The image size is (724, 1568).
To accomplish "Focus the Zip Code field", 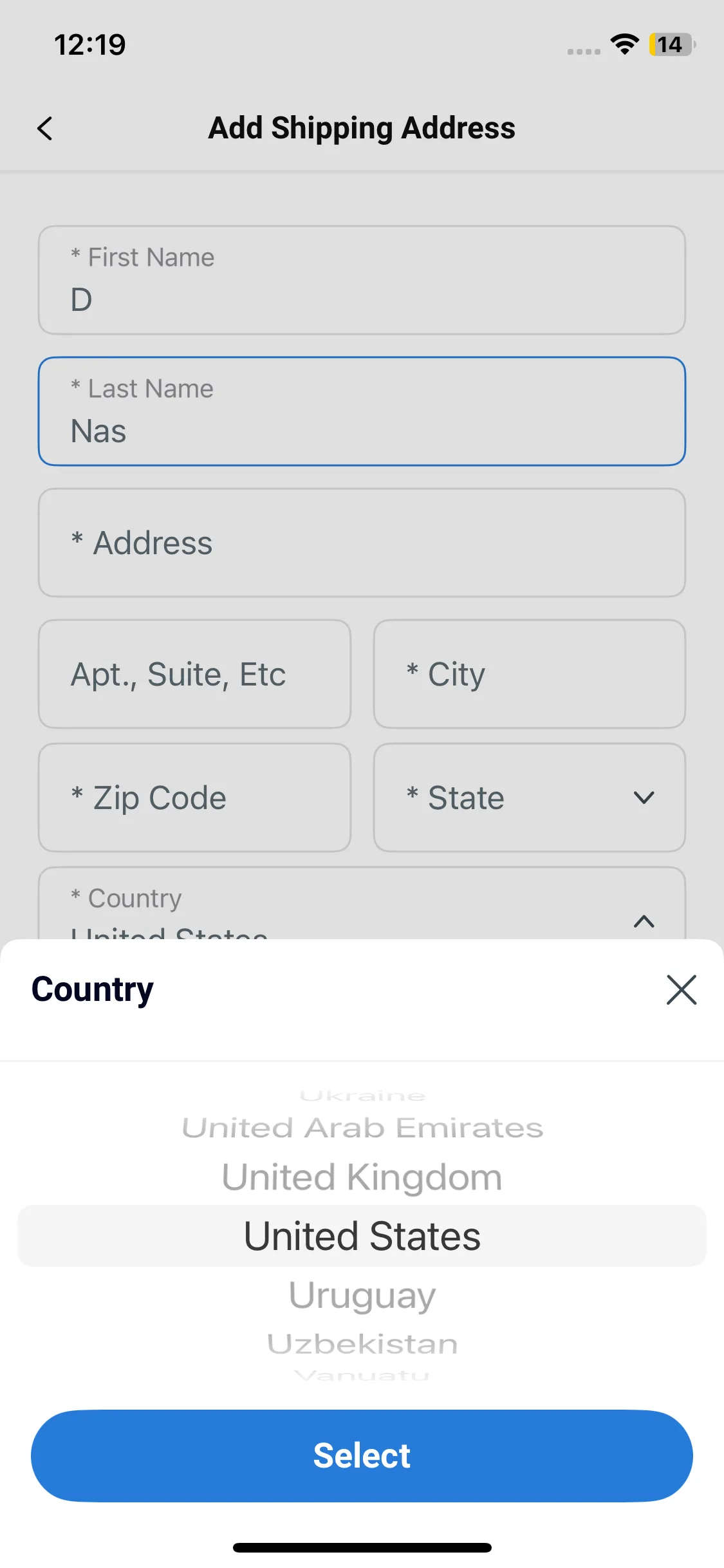I will (x=194, y=798).
